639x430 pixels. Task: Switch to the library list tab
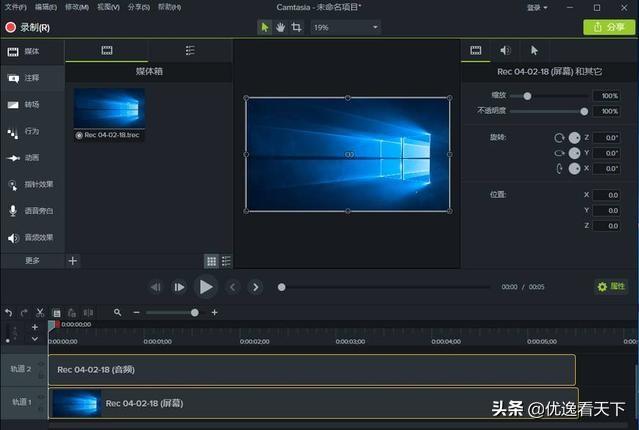[190, 51]
